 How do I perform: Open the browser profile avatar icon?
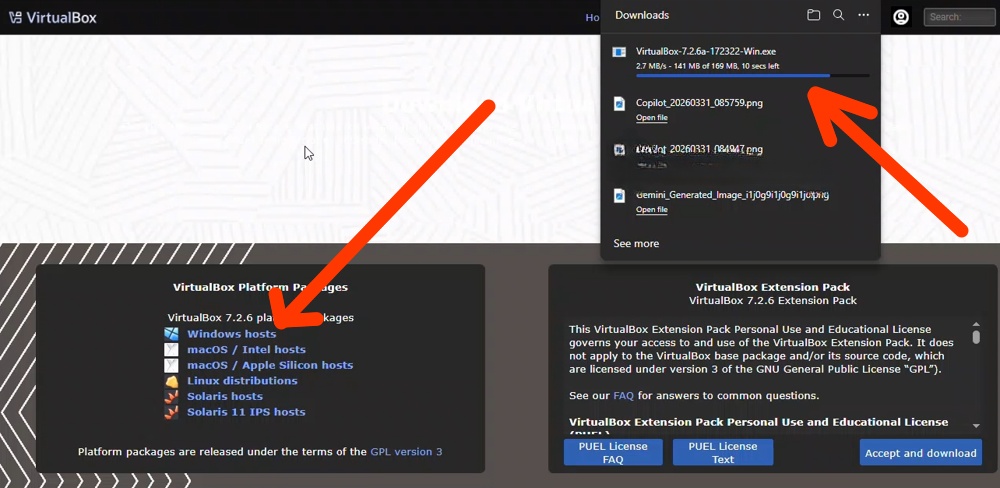[901, 17]
